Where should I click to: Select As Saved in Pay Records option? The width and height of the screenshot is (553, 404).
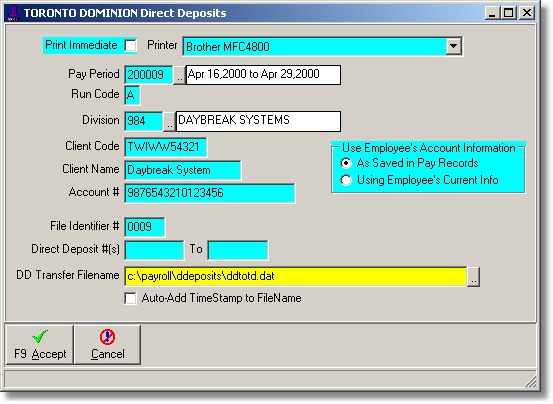pos(346,163)
